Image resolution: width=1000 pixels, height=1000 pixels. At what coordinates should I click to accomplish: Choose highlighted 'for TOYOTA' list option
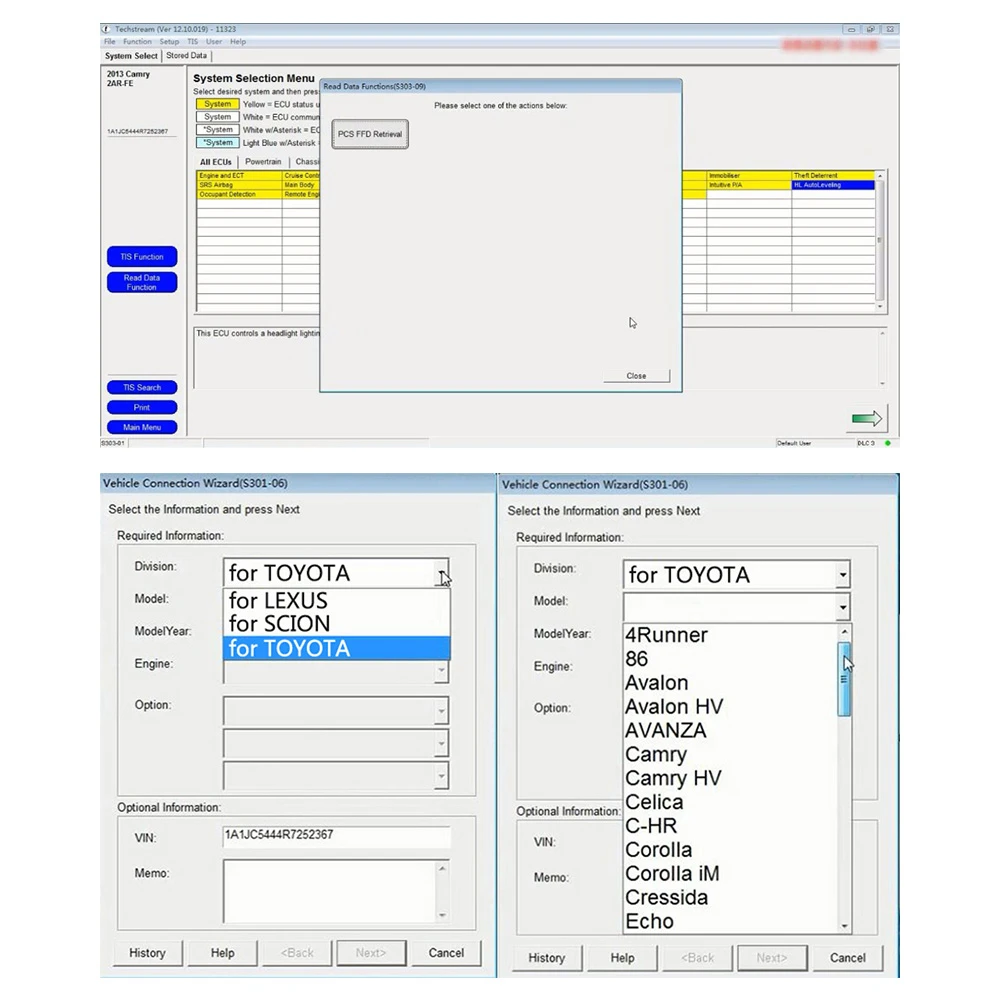coord(337,648)
